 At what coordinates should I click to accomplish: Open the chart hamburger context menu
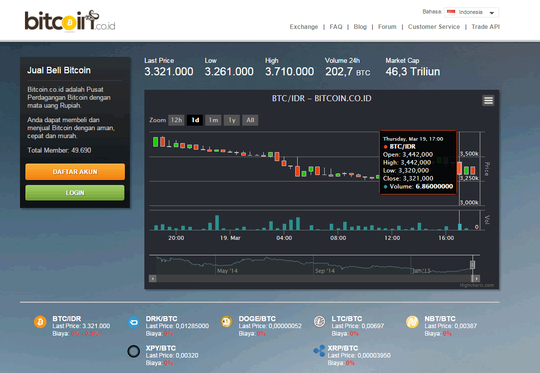(x=488, y=101)
